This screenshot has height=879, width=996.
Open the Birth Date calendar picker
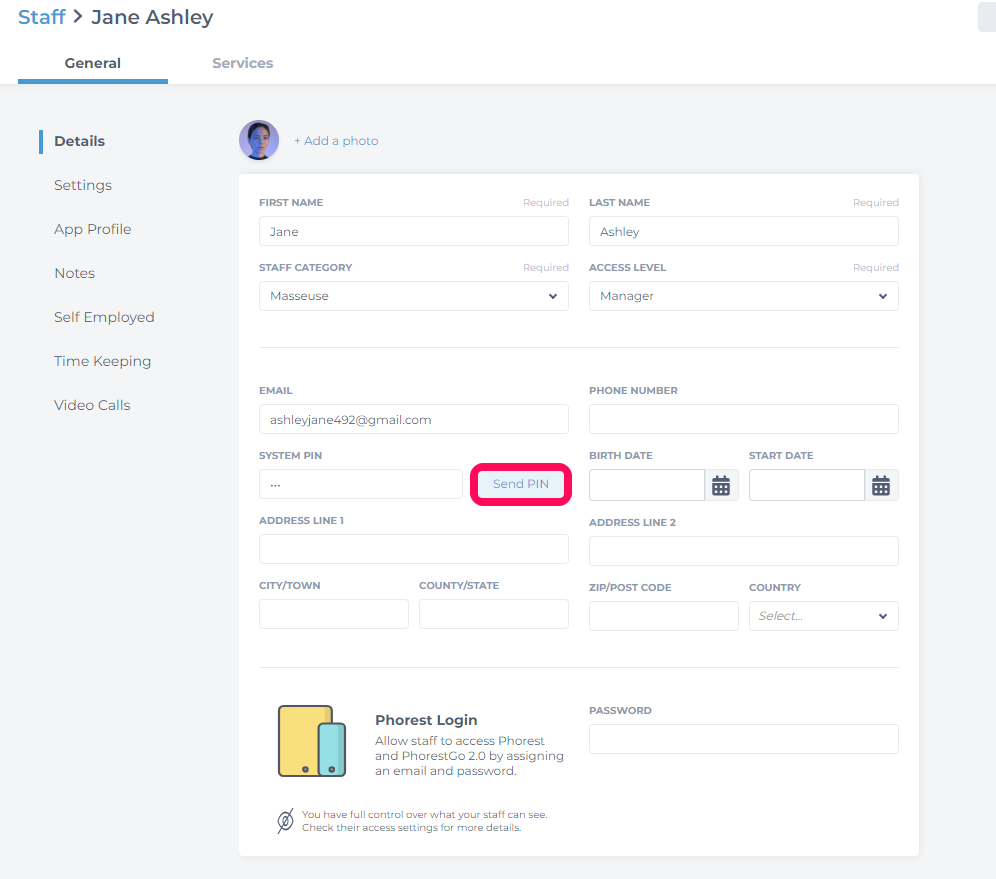pyautogui.click(x=721, y=485)
